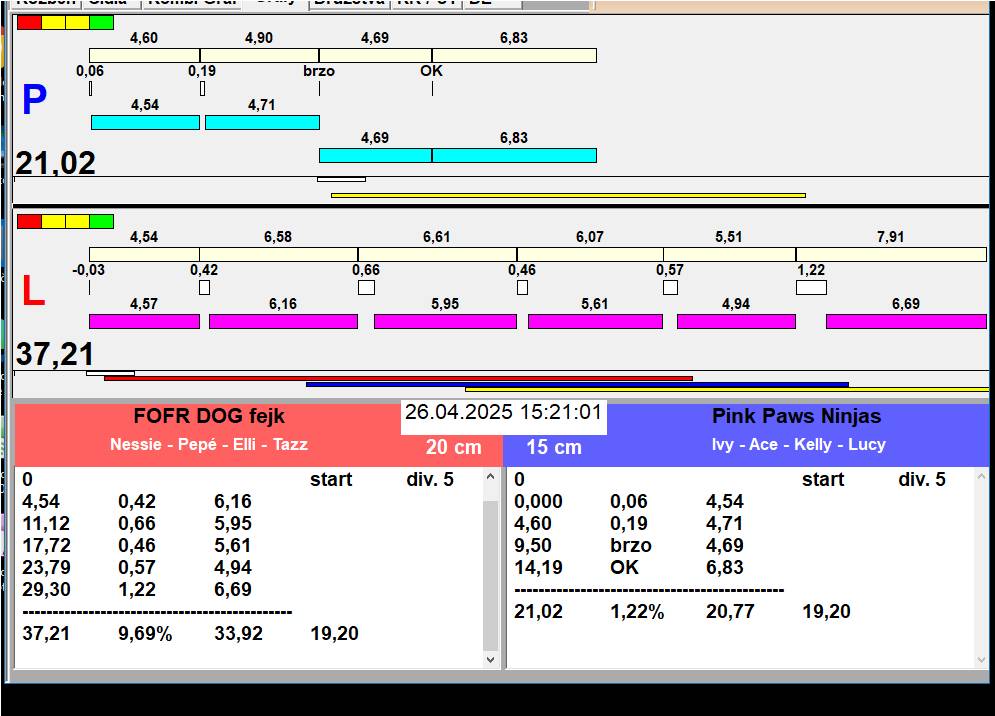Click the date and time field 26.04.2025
The image size is (995, 716).
(503, 413)
